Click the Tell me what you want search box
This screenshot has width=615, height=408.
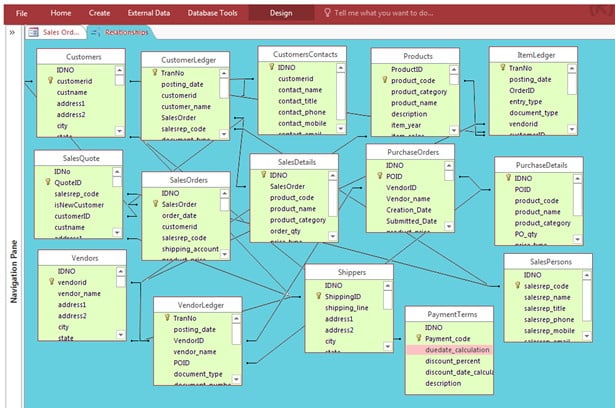point(384,13)
